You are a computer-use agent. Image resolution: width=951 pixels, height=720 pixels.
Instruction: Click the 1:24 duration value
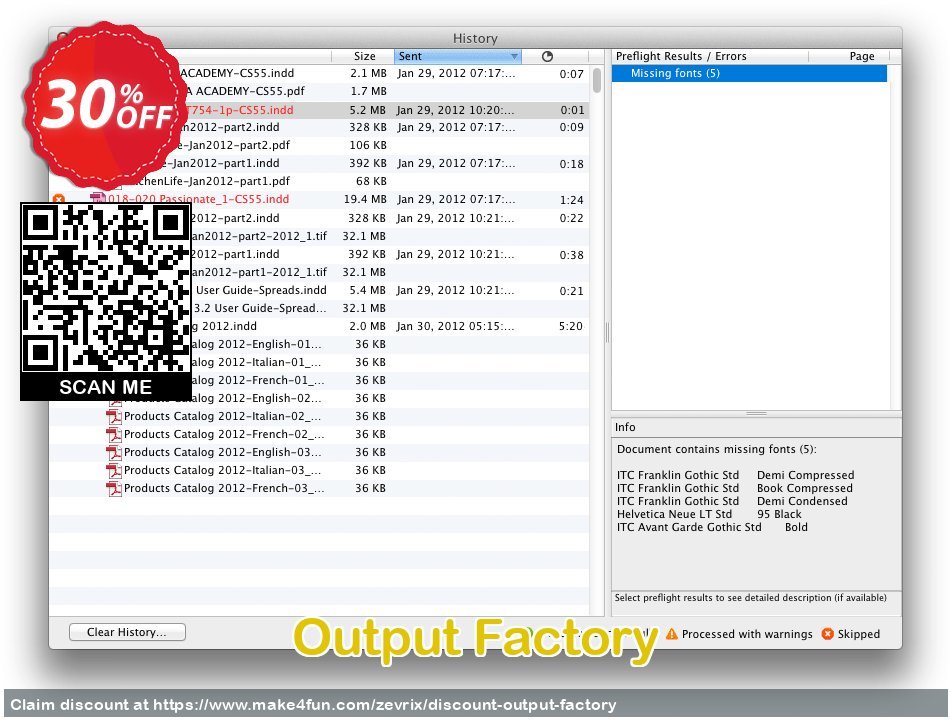(x=572, y=200)
